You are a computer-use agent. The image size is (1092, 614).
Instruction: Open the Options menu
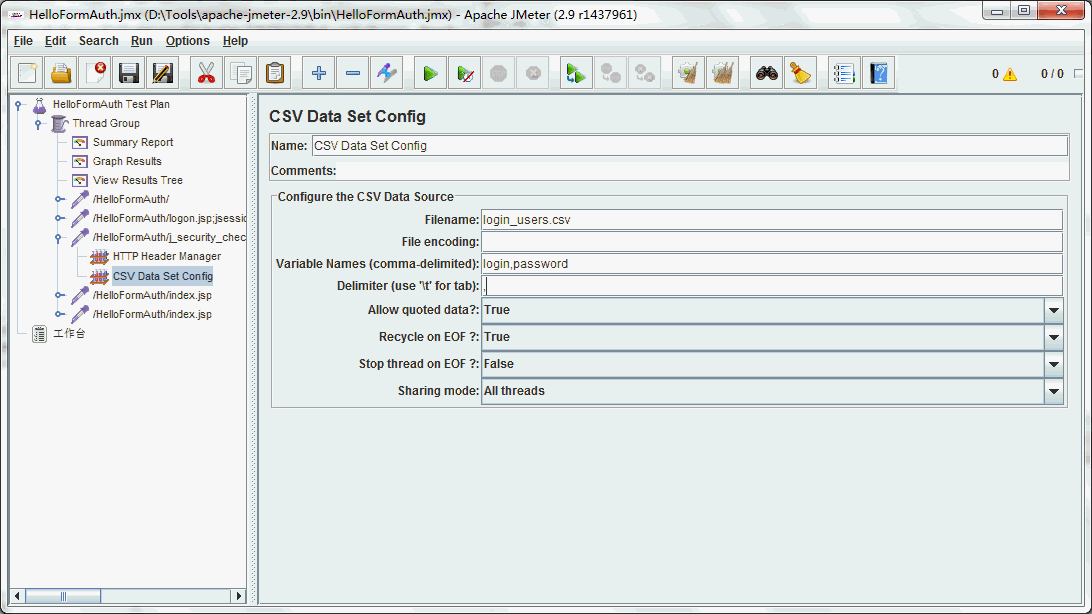point(187,40)
